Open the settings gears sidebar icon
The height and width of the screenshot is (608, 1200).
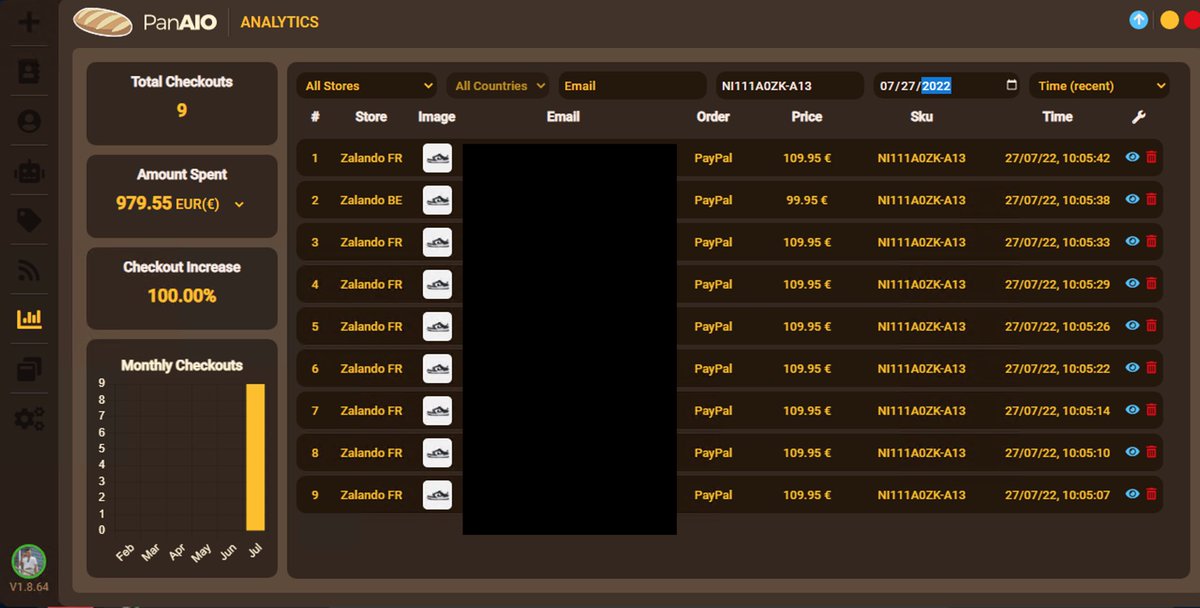pyautogui.click(x=30, y=419)
